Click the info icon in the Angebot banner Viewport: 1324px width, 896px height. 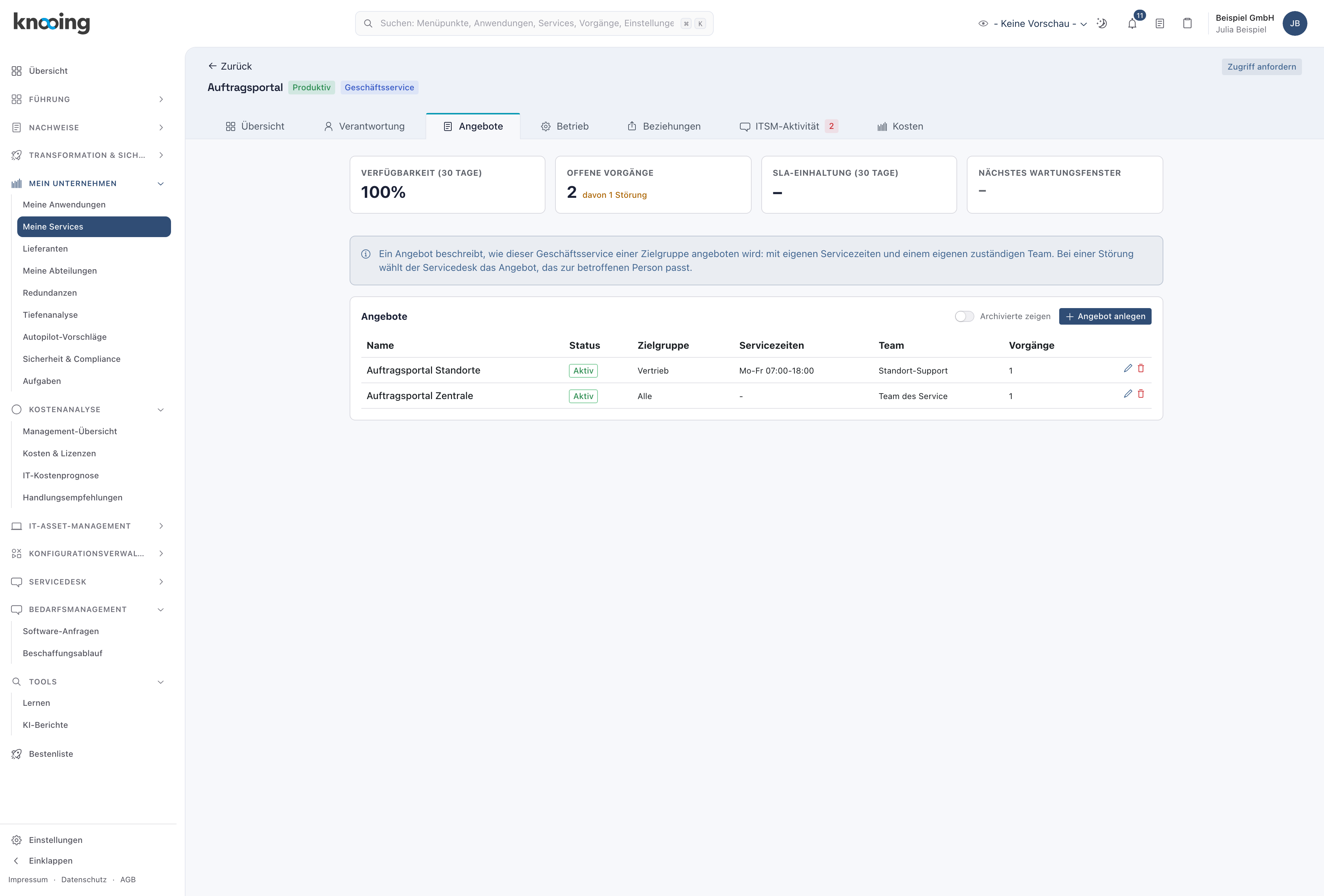pos(366,254)
